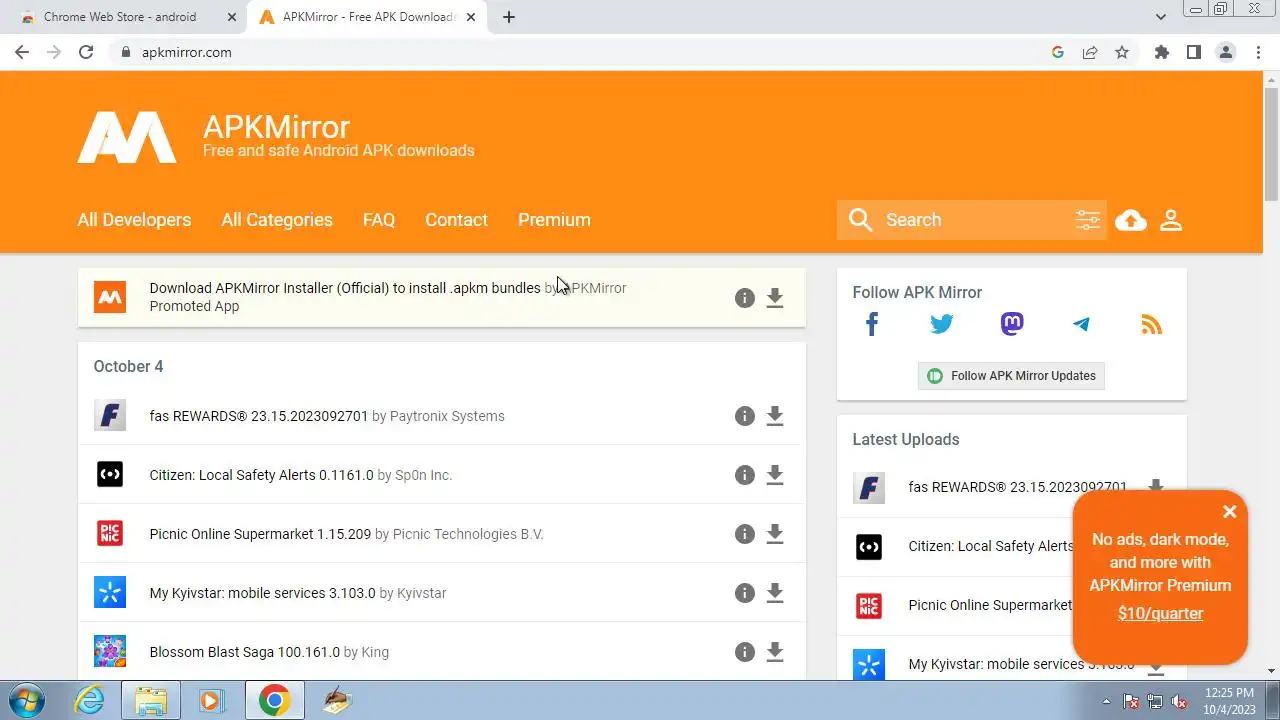1280x720 pixels.
Task: Open the search filter options icon
Action: click(x=1087, y=220)
